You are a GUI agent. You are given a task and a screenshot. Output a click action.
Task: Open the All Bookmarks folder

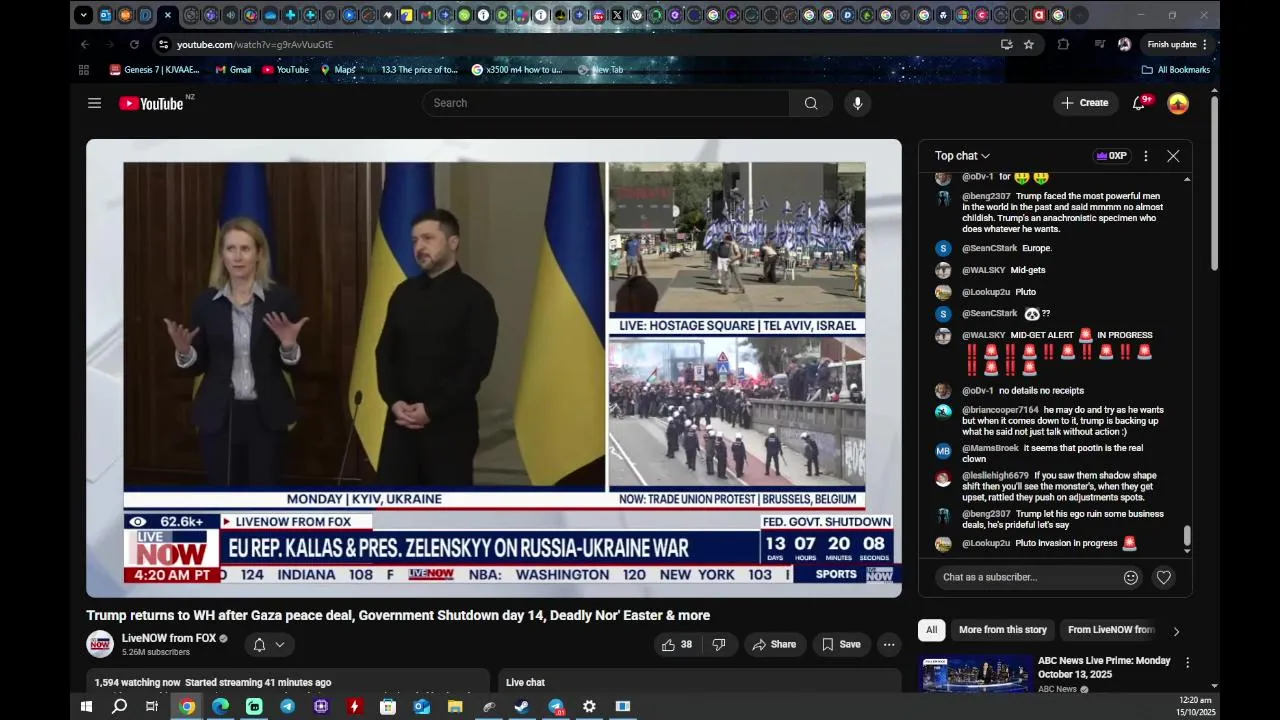1176,70
